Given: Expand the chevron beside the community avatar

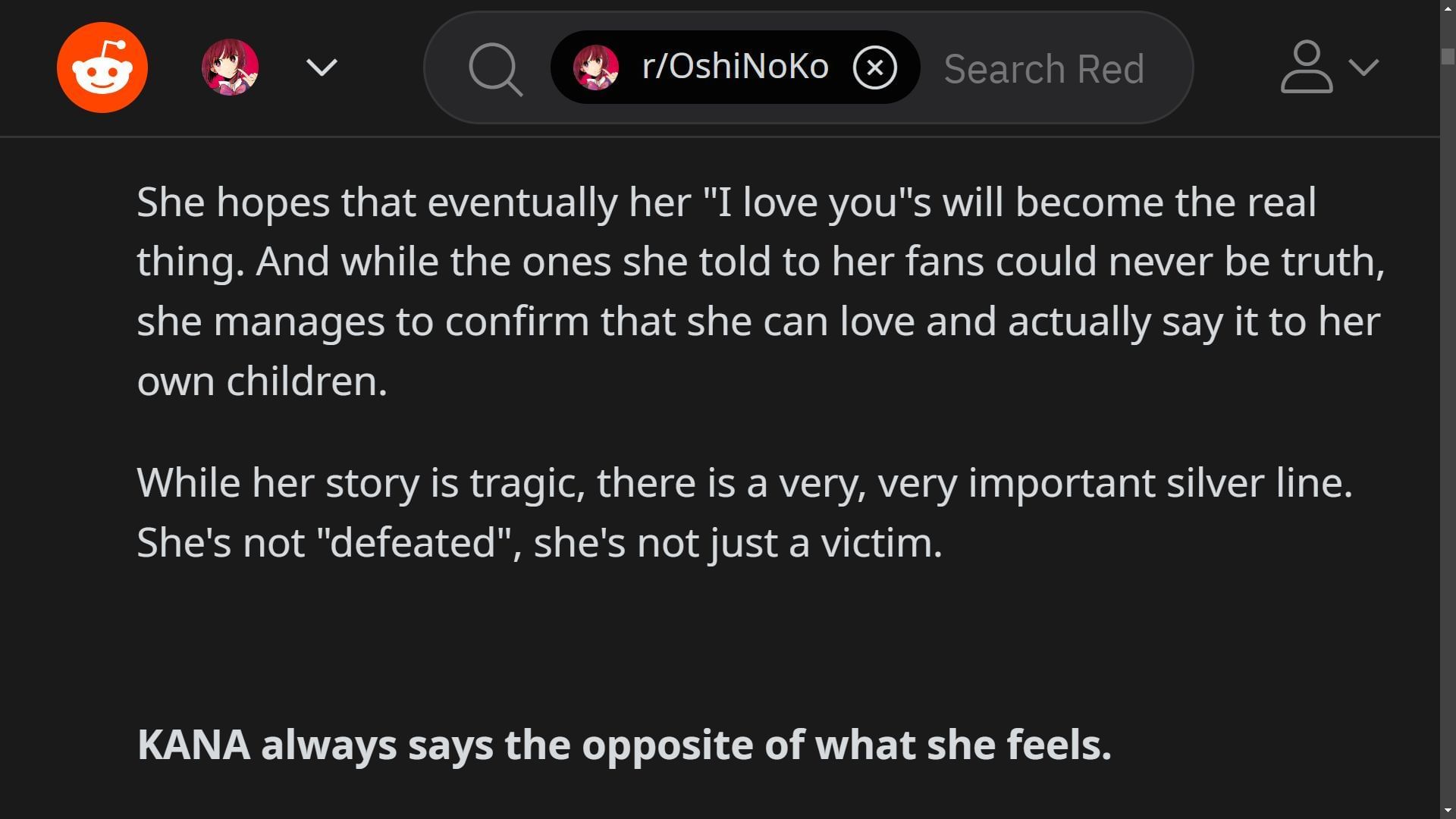Looking at the screenshot, I should tap(322, 67).
